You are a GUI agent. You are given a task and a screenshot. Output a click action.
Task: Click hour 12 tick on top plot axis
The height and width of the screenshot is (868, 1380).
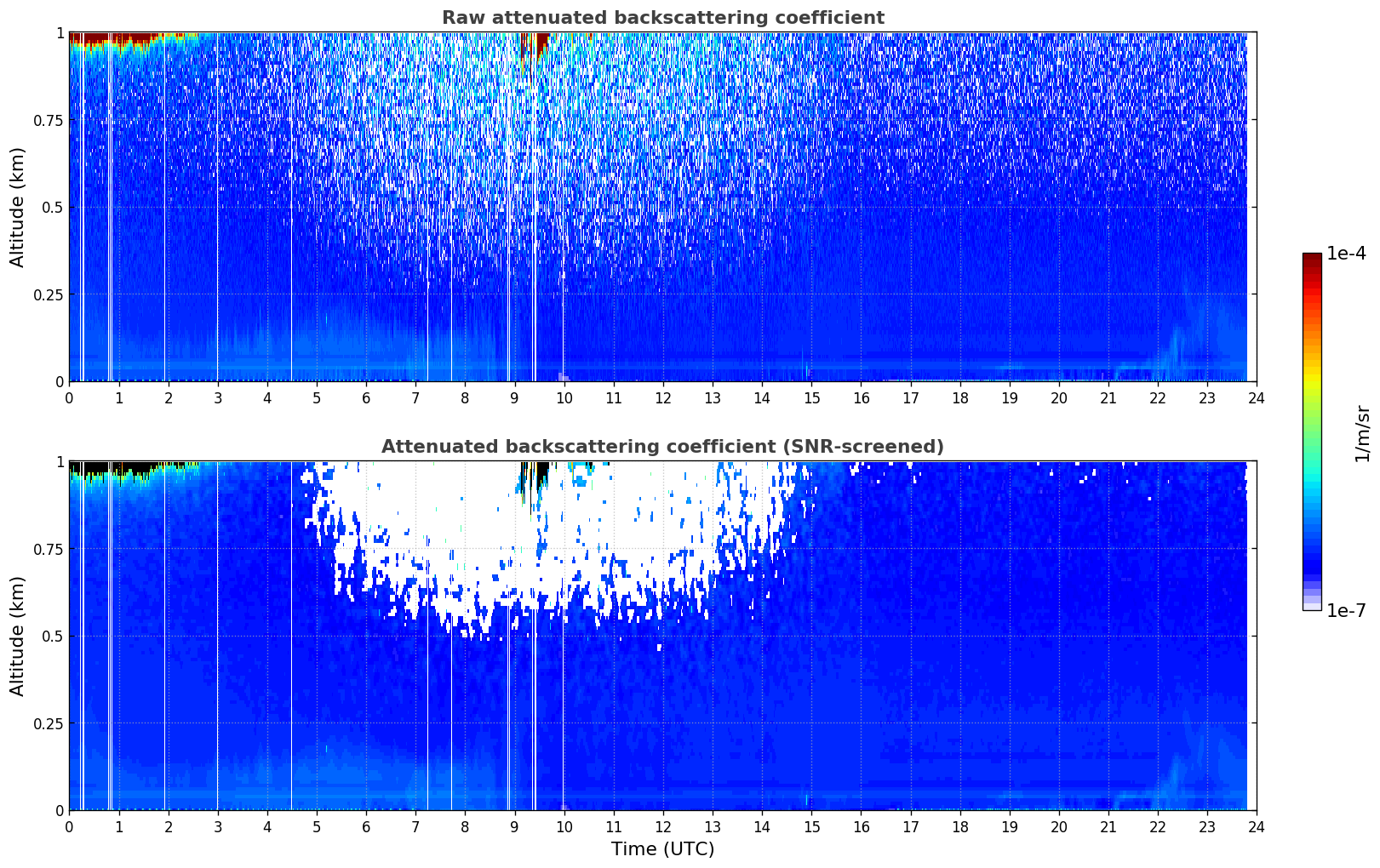(x=662, y=397)
